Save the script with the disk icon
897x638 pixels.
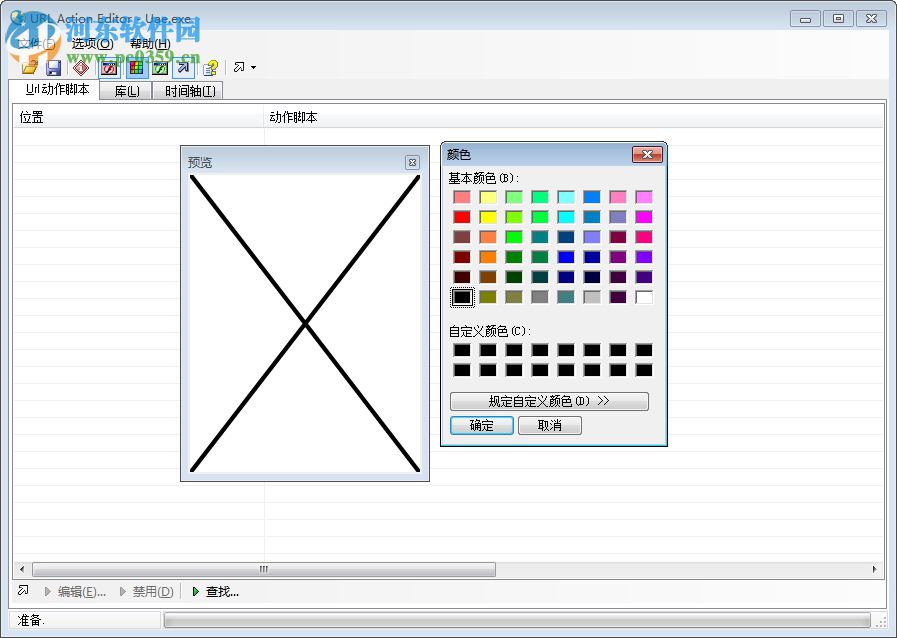click(53, 66)
